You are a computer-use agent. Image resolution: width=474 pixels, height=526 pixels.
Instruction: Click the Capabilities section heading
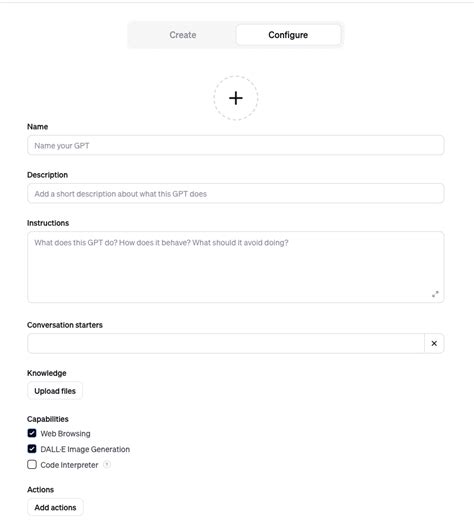click(x=48, y=419)
